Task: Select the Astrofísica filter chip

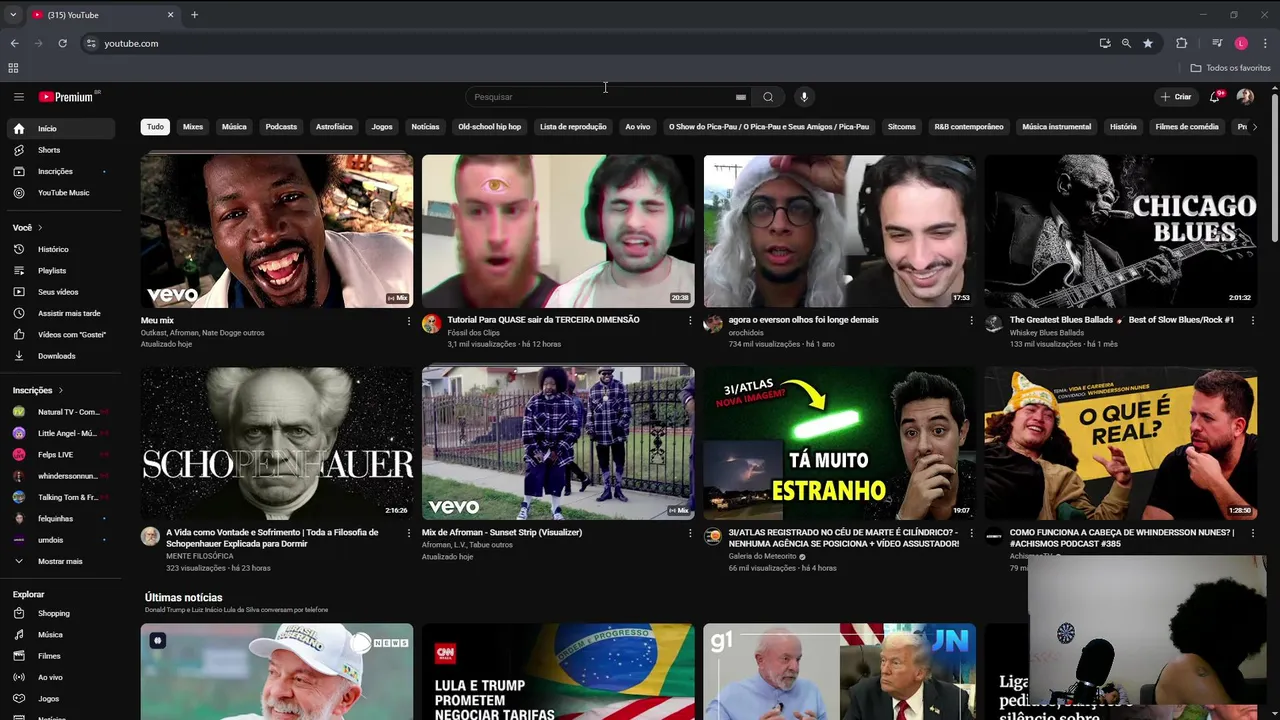Action: click(x=334, y=127)
